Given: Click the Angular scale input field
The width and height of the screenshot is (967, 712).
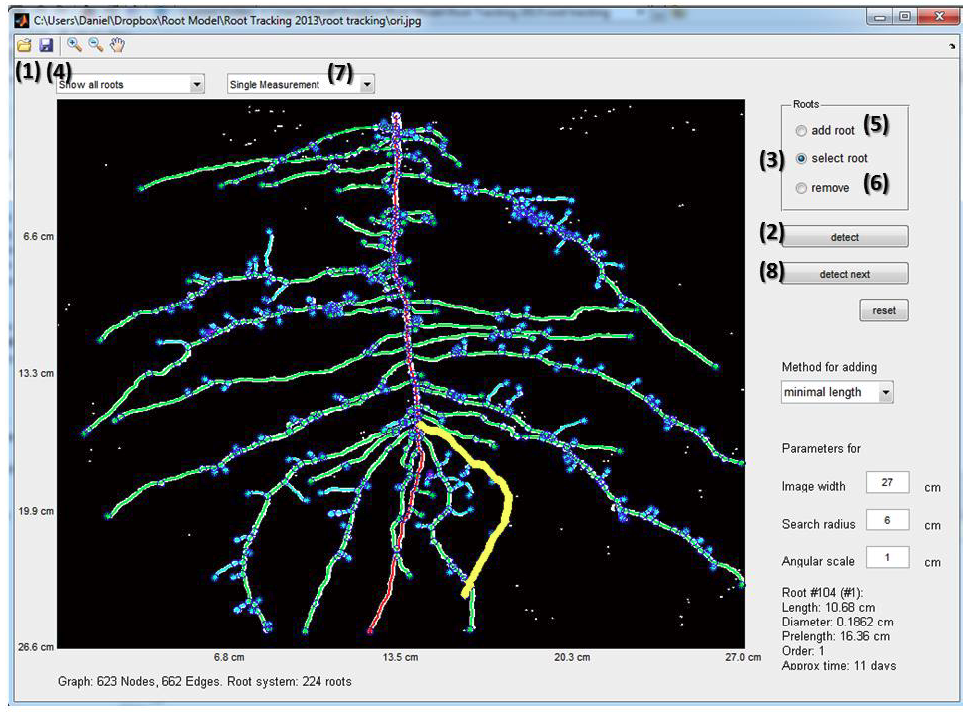Looking at the screenshot, I should coord(887,557).
